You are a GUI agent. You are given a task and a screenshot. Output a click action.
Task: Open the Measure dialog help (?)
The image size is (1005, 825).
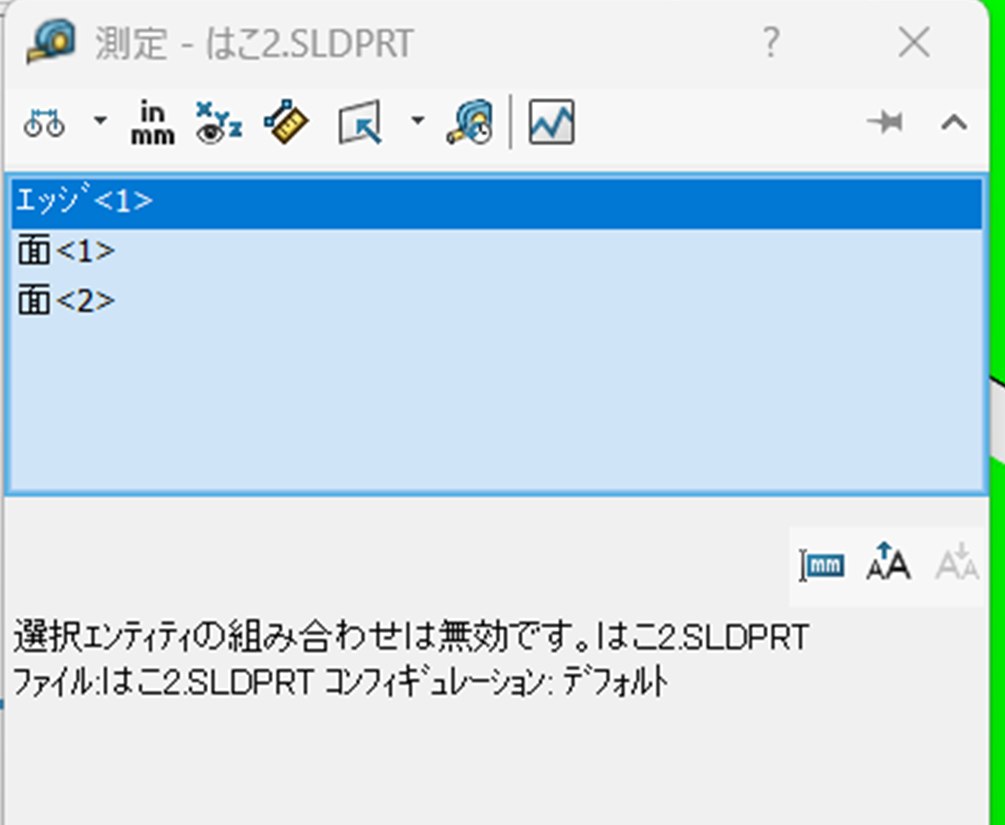(771, 43)
